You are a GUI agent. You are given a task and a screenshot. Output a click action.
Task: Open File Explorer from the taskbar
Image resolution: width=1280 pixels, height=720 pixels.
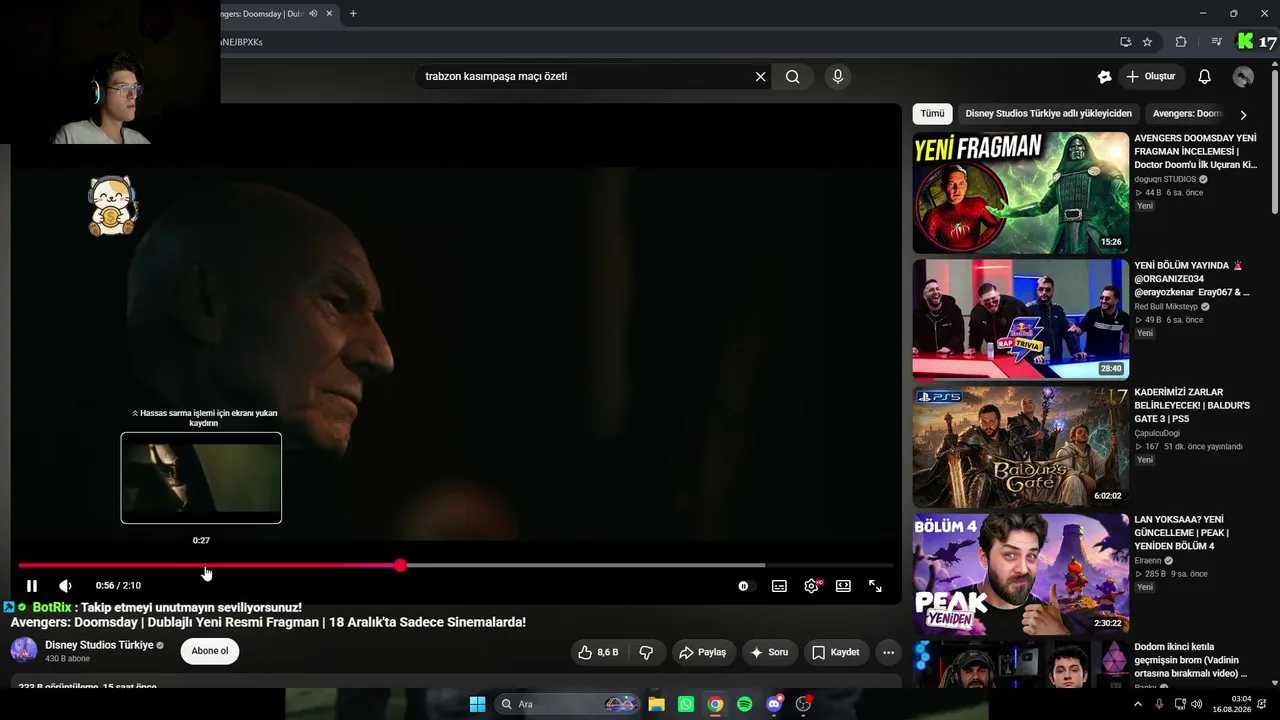(x=656, y=704)
